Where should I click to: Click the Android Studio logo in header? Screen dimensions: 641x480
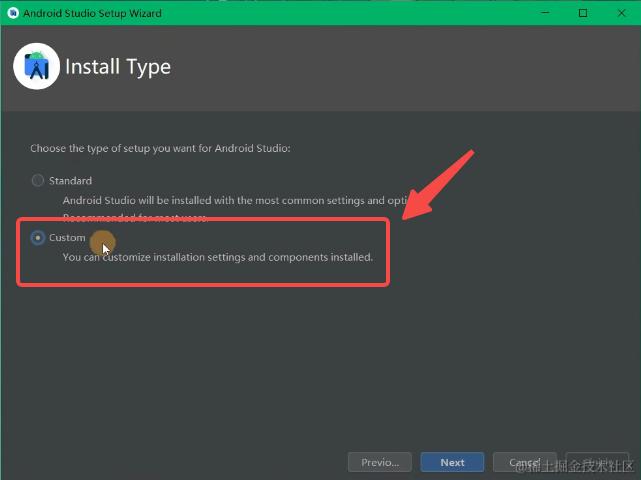[36, 66]
